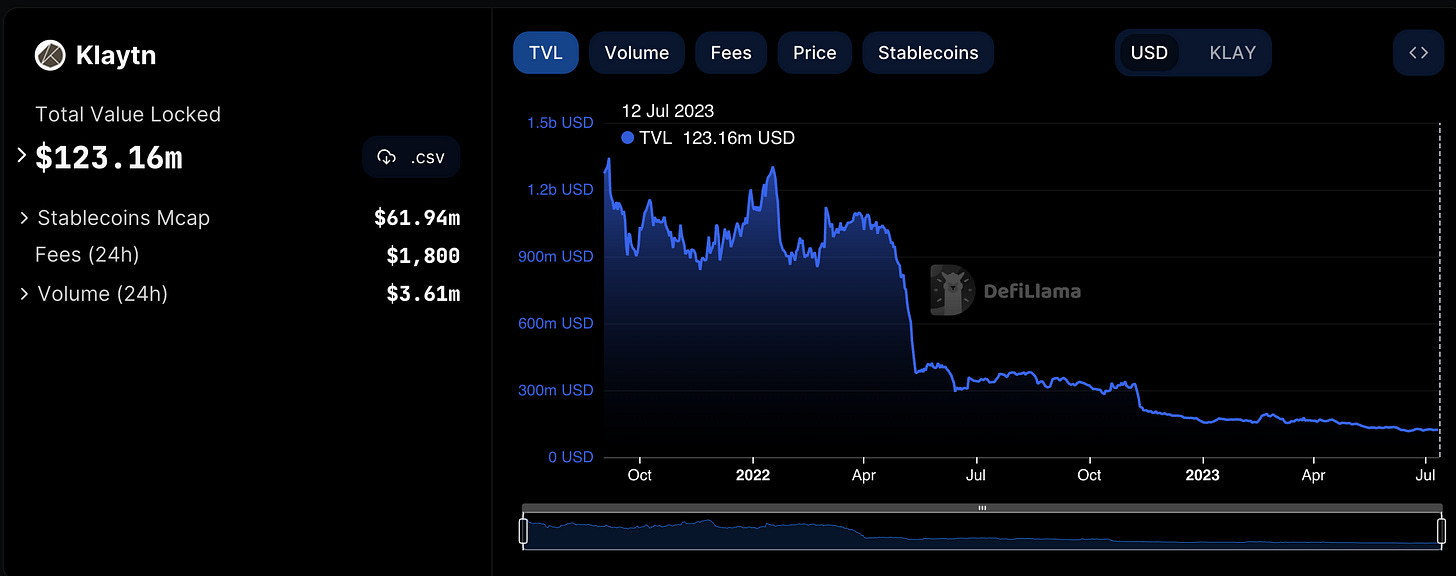
Task: Click the Klaytn chain name heading
Action: pyautogui.click(x=116, y=56)
